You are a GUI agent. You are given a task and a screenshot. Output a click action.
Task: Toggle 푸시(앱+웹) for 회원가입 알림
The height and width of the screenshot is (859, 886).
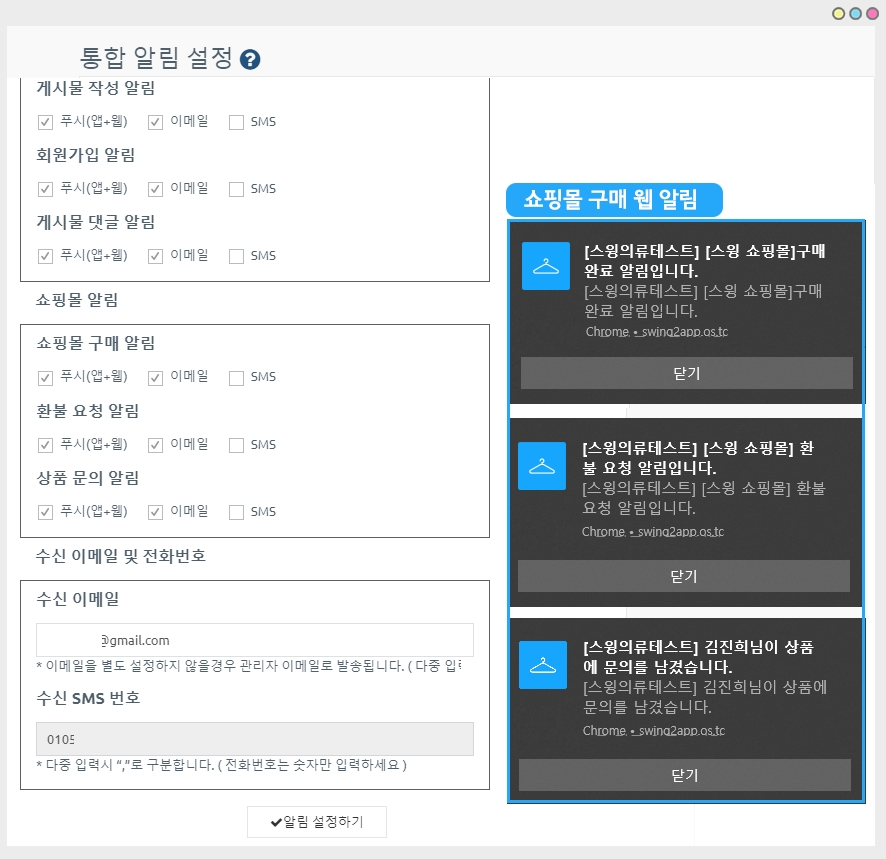[45, 189]
